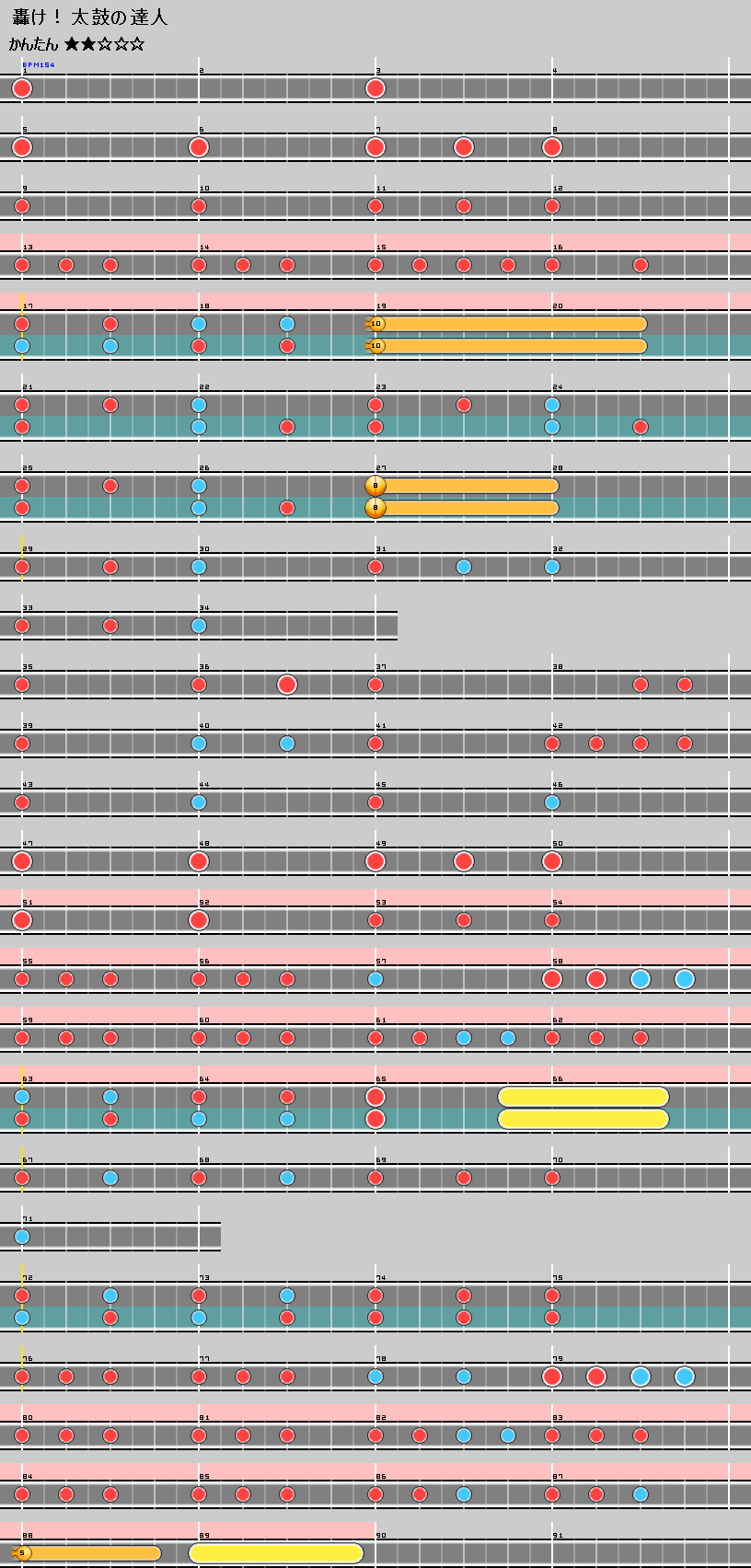
Task: Click the last large blue note in measure 58
Action: 684,979
